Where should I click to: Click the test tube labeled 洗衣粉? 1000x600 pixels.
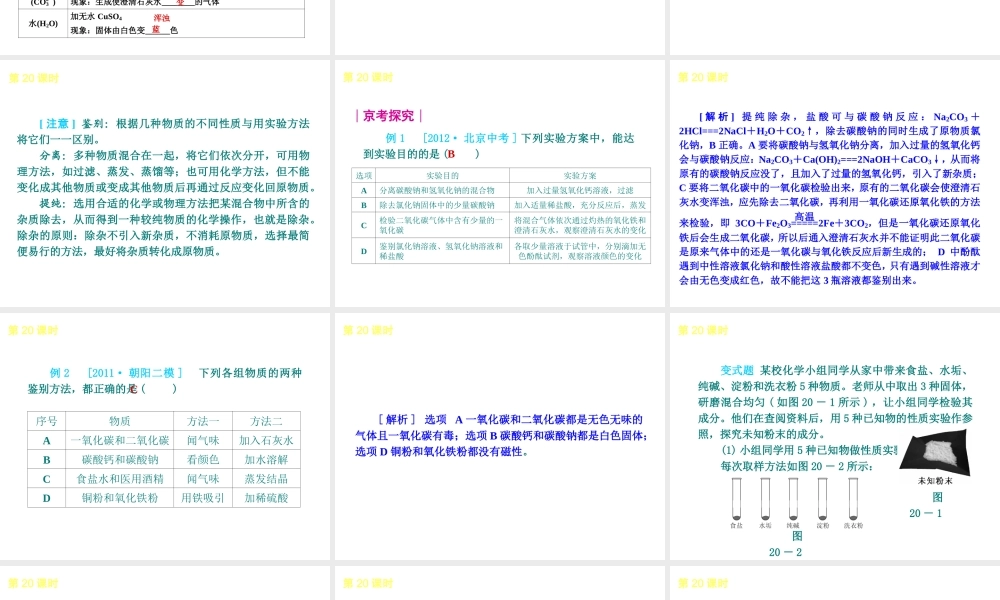(x=853, y=499)
